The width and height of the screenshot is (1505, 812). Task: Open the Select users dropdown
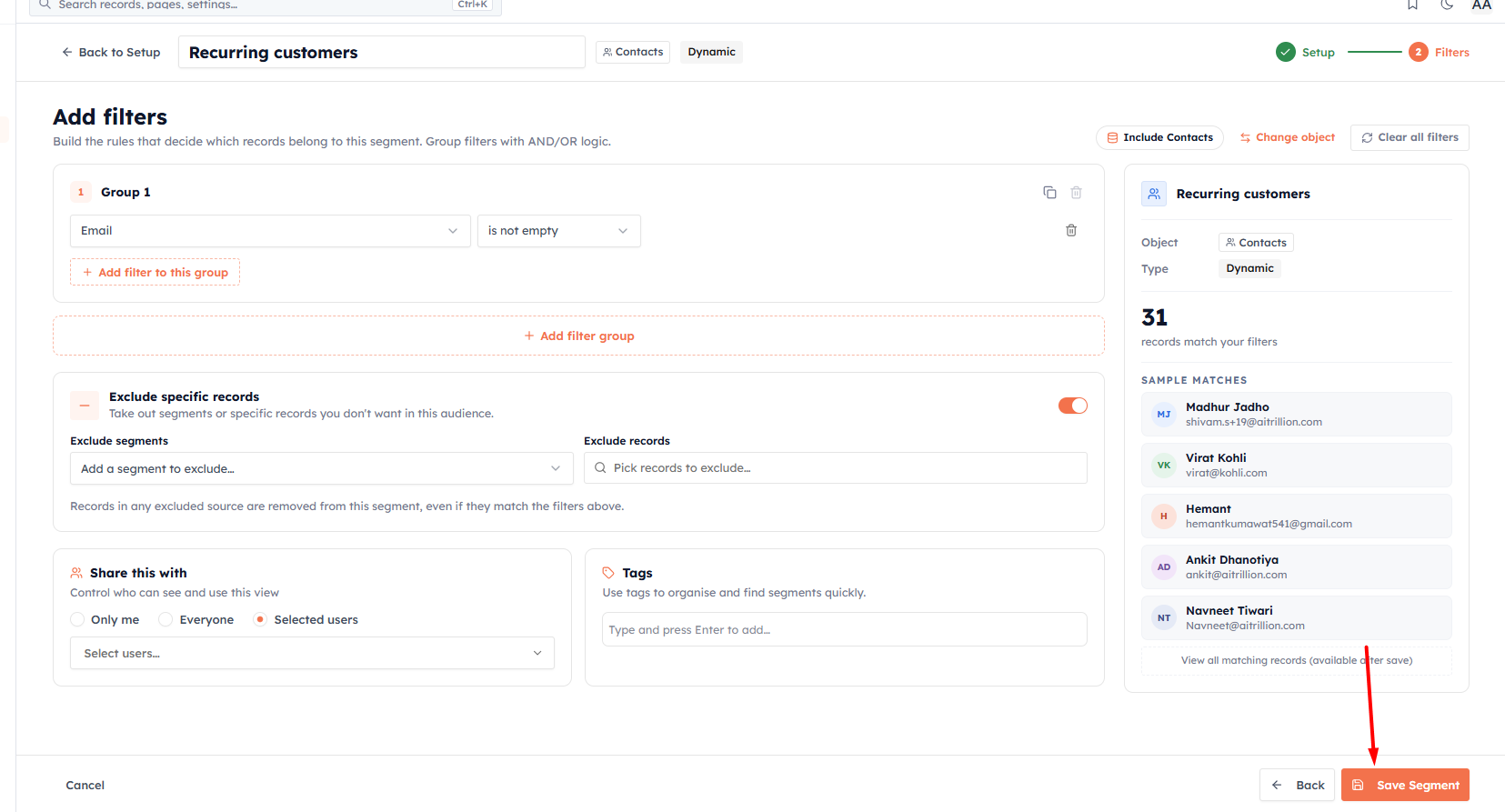point(312,653)
